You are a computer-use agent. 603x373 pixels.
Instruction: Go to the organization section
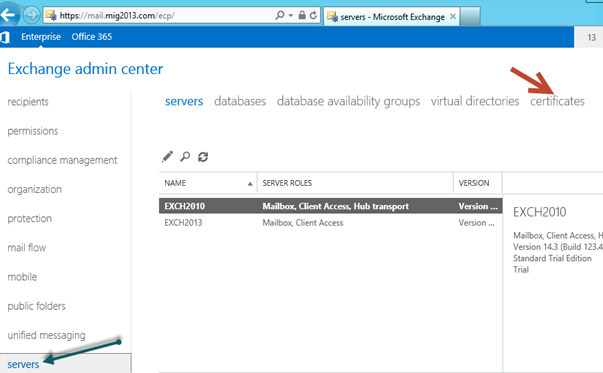[35, 190]
